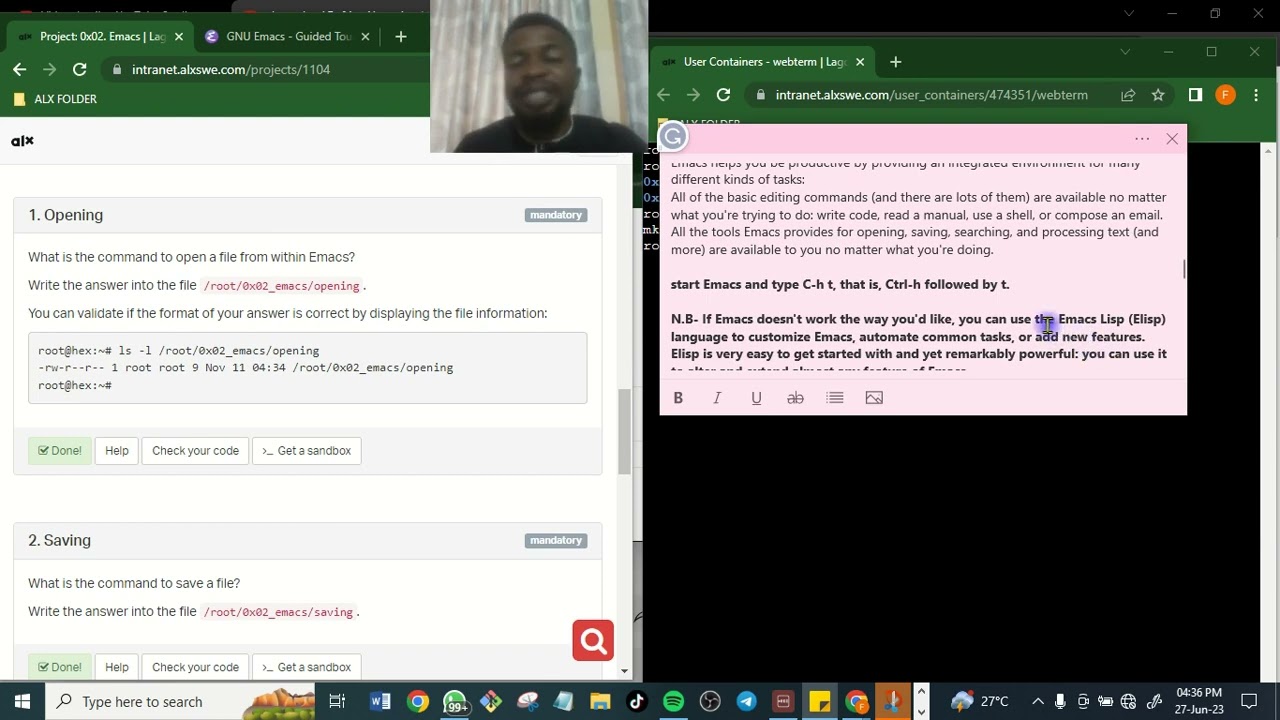1280x720 pixels.
Task: Share the webterm page via address bar icon
Action: pyautogui.click(x=1128, y=95)
